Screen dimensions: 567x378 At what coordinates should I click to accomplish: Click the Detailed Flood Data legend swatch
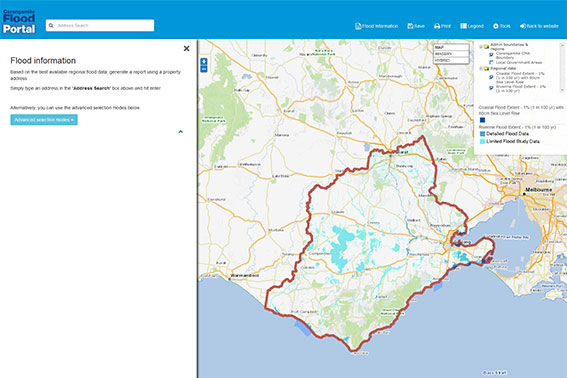pyautogui.click(x=482, y=134)
